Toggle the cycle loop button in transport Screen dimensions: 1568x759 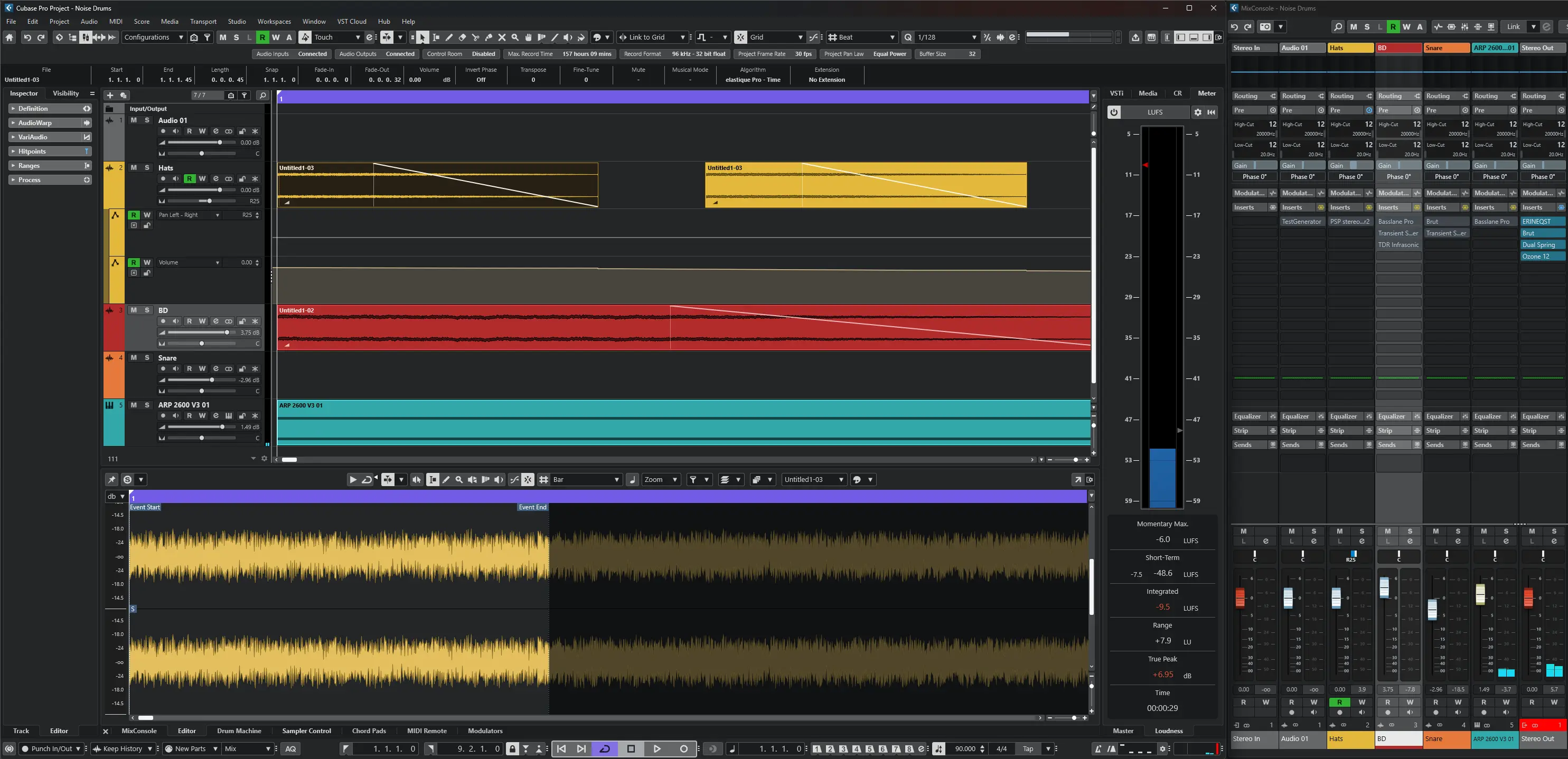pyautogui.click(x=604, y=748)
